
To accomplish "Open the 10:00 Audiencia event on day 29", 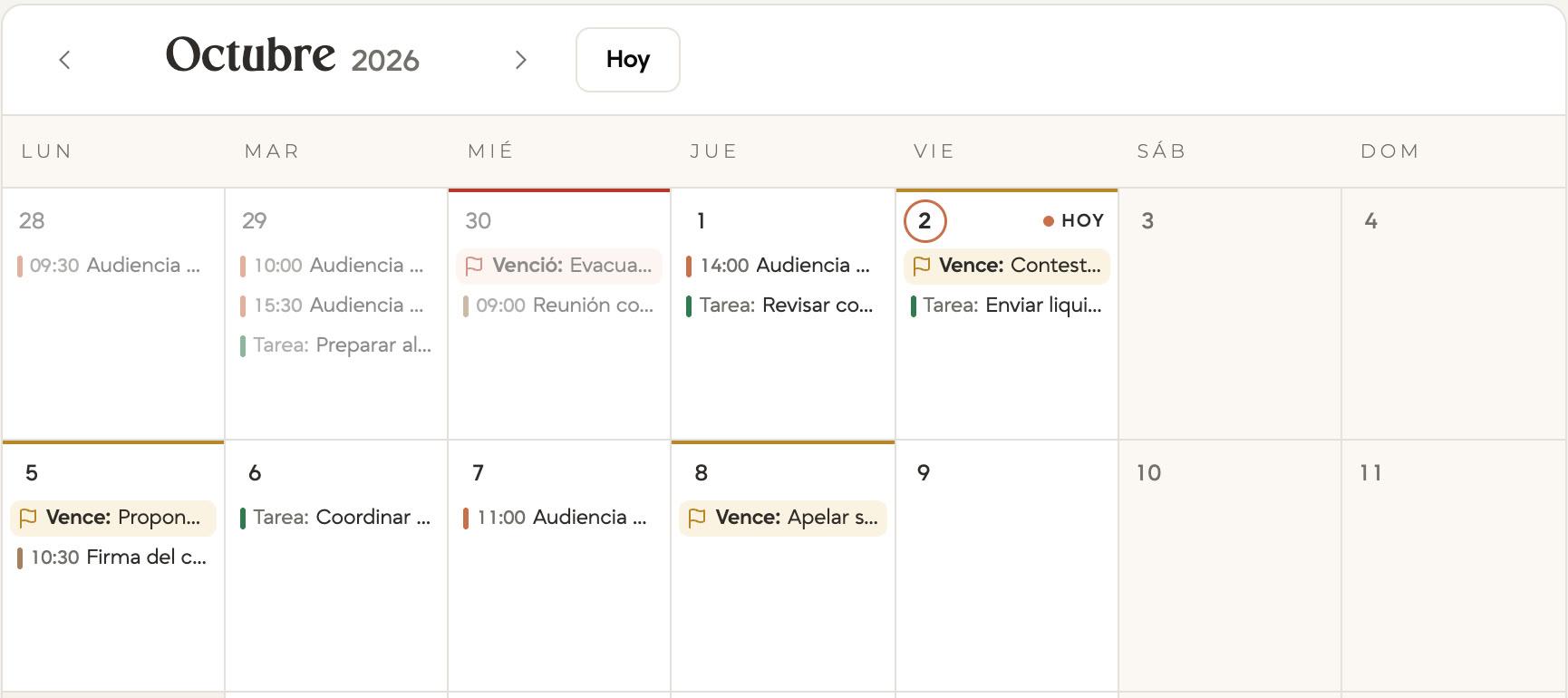I will (x=336, y=266).
